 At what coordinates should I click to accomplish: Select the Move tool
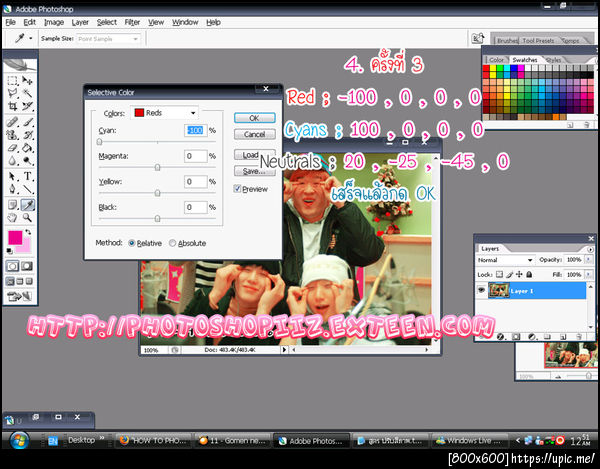coord(27,81)
